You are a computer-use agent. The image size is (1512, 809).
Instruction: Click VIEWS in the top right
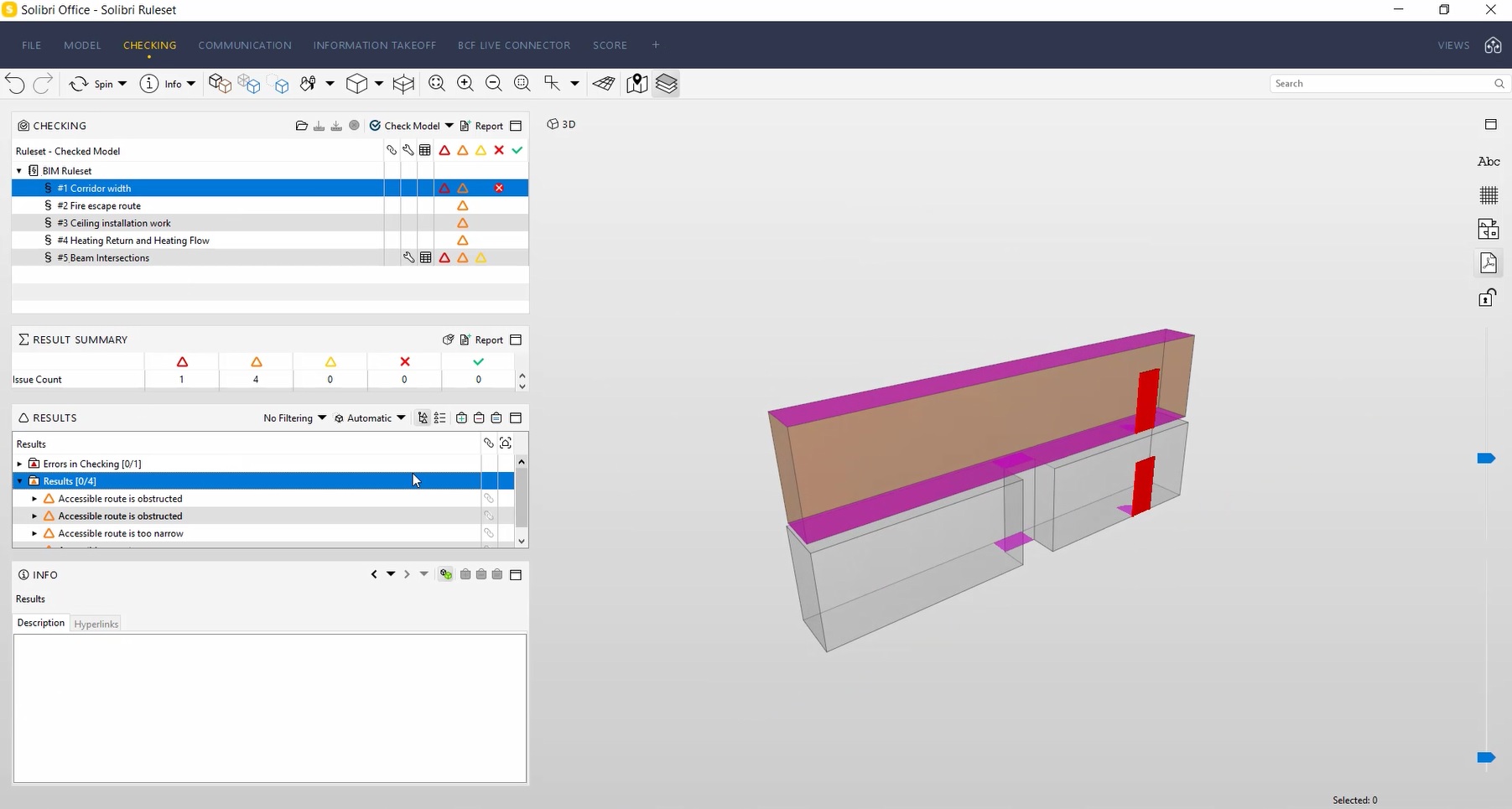click(x=1453, y=45)
